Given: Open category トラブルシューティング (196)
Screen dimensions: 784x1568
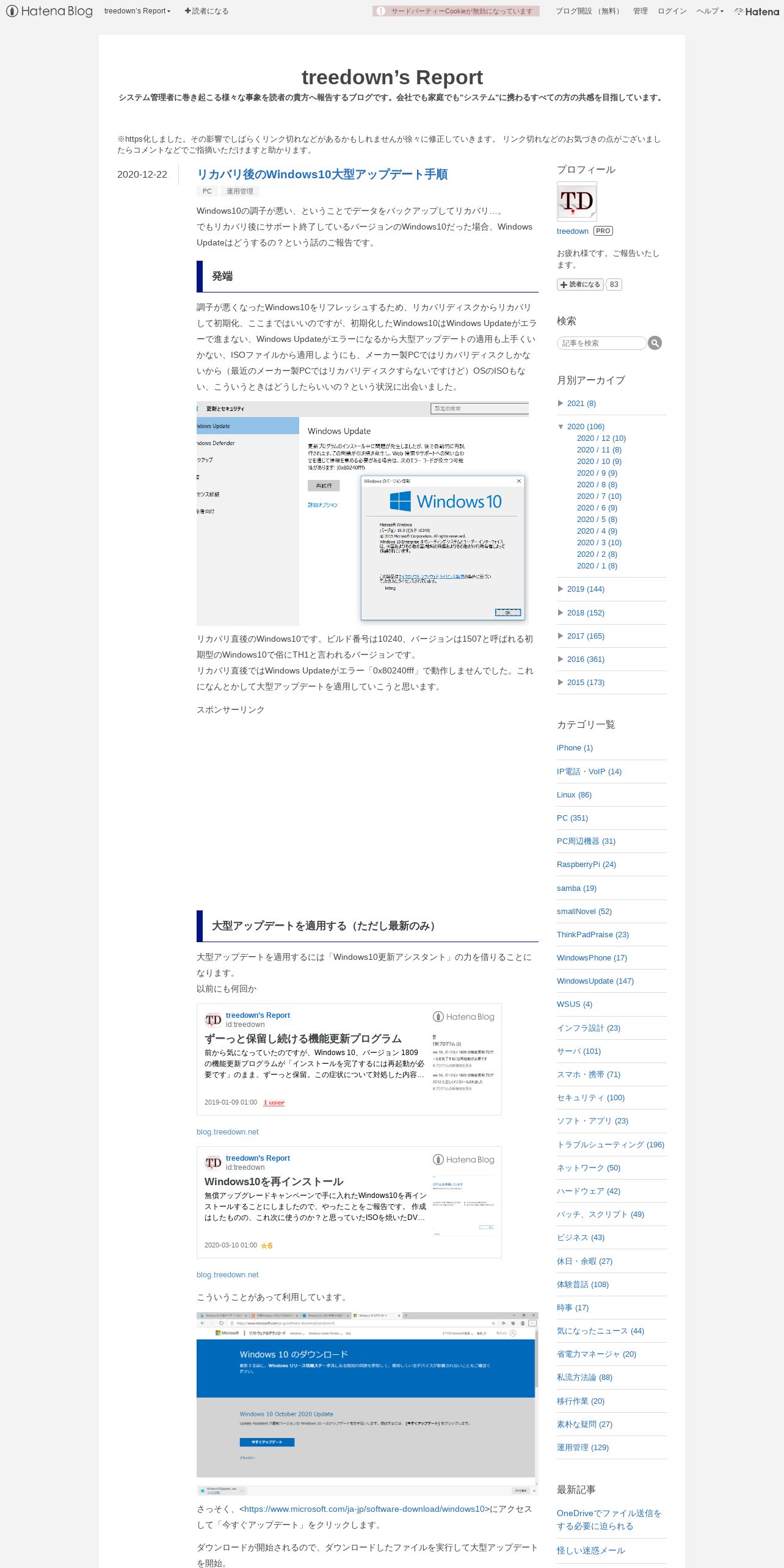Looking at the screenshot, I should [611, 1144].
